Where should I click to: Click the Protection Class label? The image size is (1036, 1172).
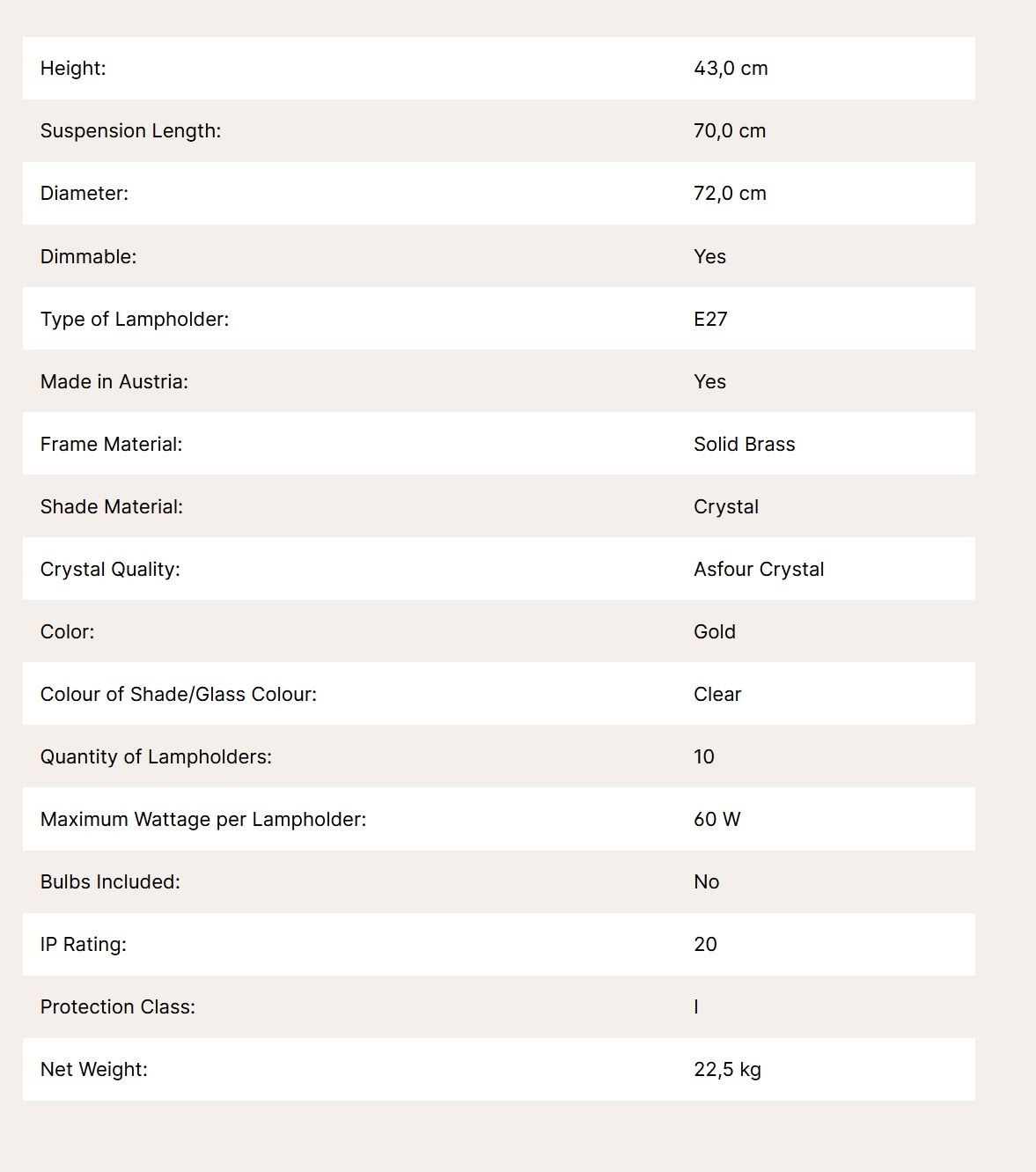point(118,1006)
